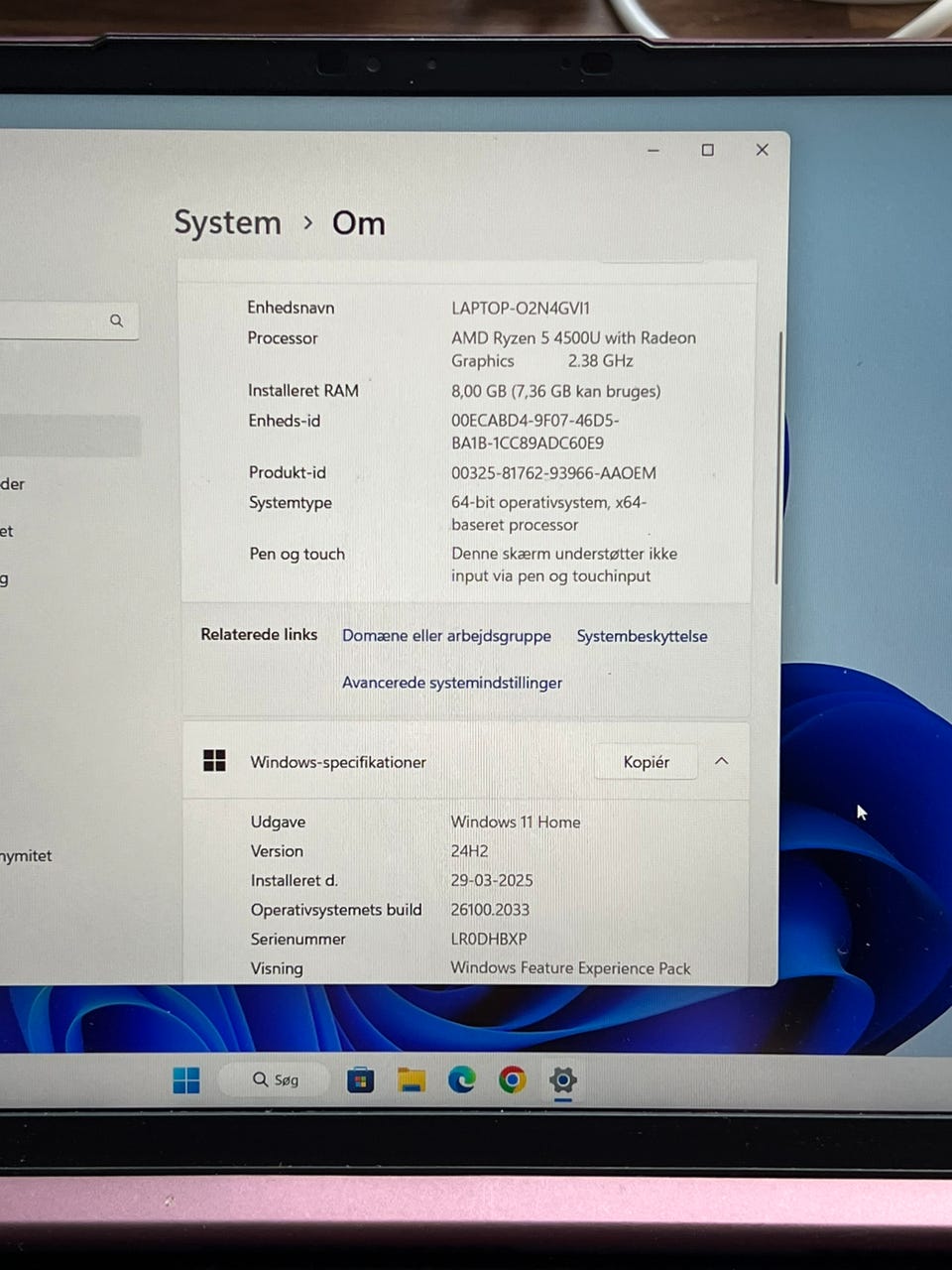Open Microsoft Store from taskbar
Viewport: 952px width, 1270px height.
point(361,1079)
